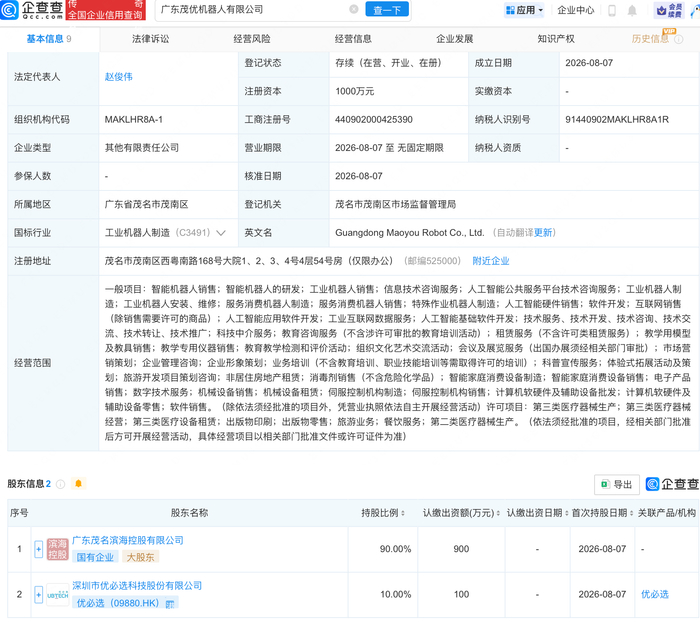This screenshot has height=622, width=700.
Task: Open 深圳市优必选科技股份有限公司 link
Action: [137, 586]
